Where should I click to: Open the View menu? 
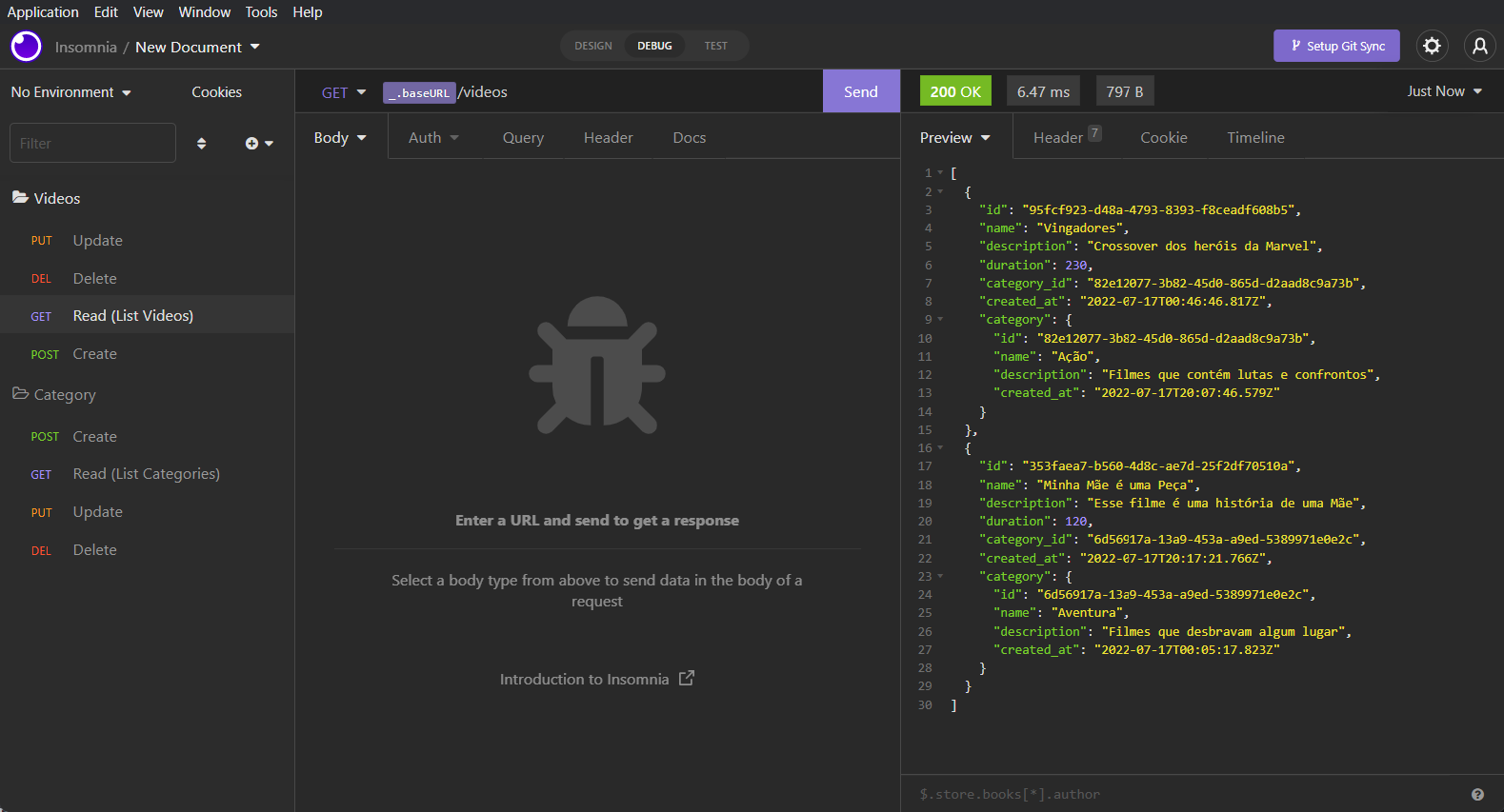148,12
